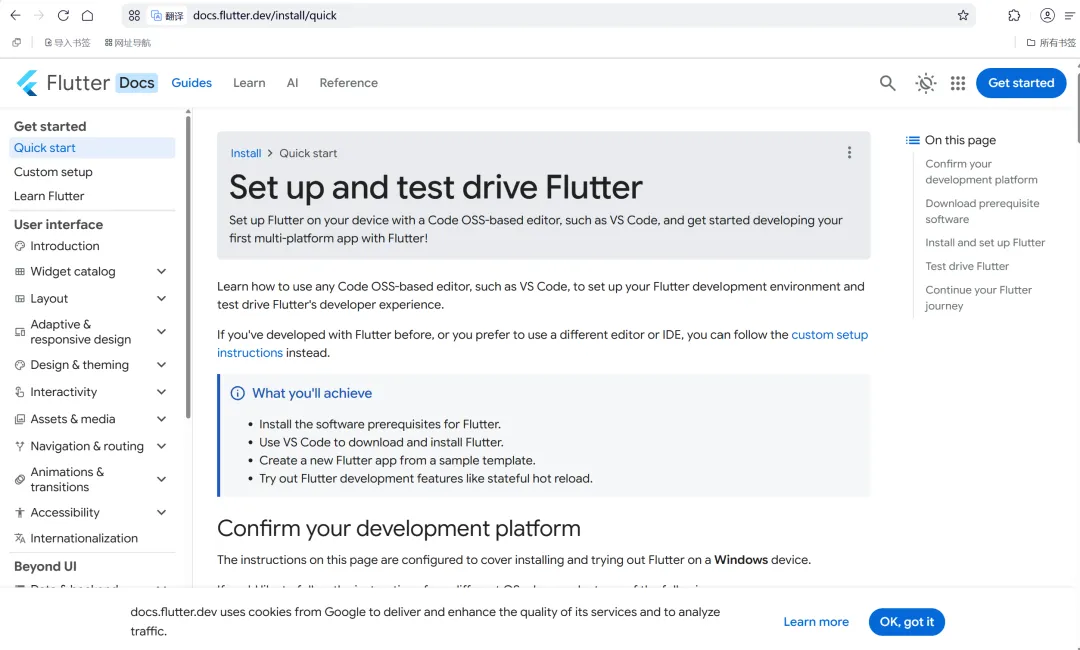The height and width of the screenshot is (650, 1080).
Task: Open the page options three-dot menu
Action: [x=849, y=153]
